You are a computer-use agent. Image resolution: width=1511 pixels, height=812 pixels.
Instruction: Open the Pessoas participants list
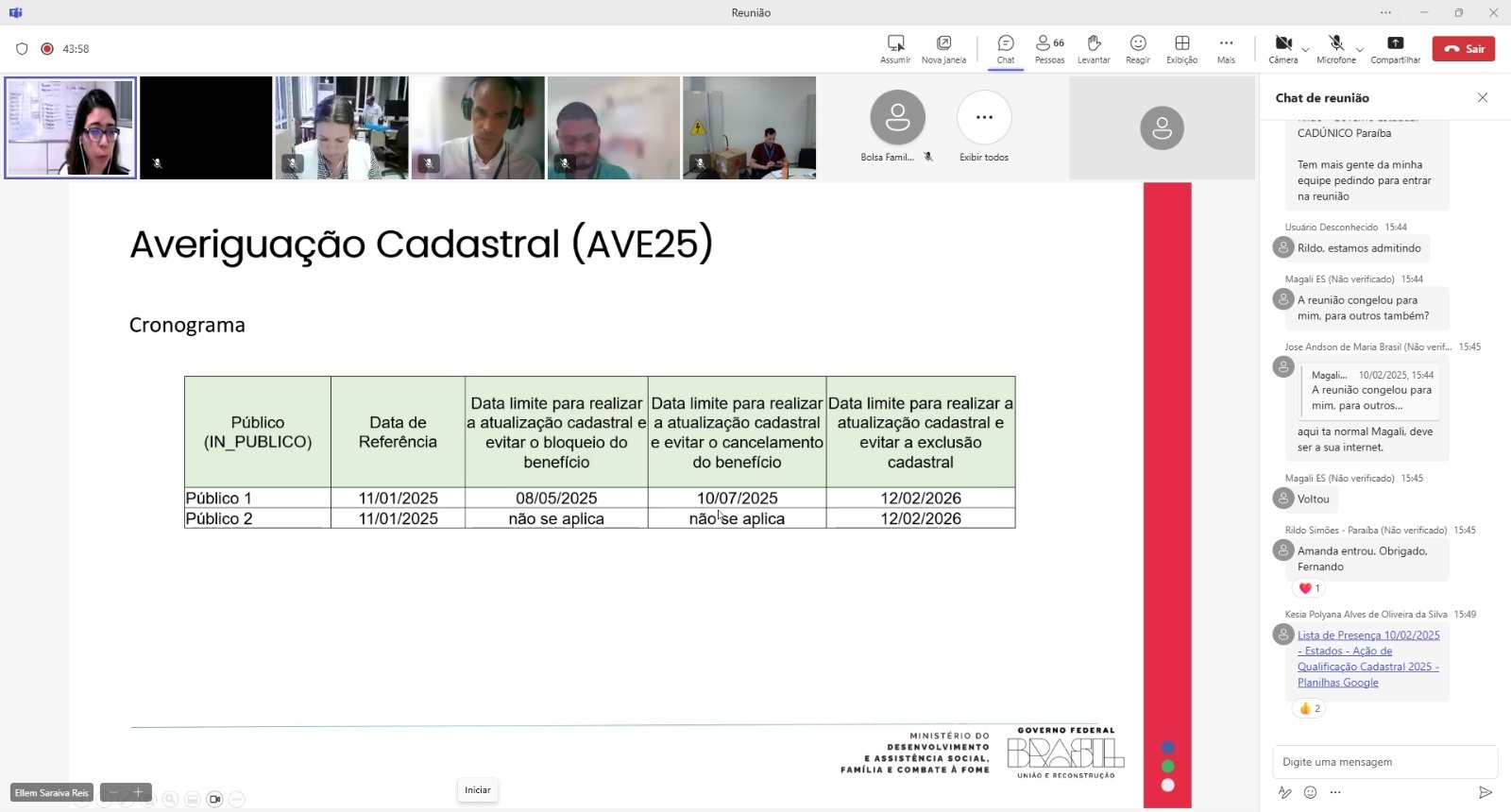click(x=1049, y=43)
